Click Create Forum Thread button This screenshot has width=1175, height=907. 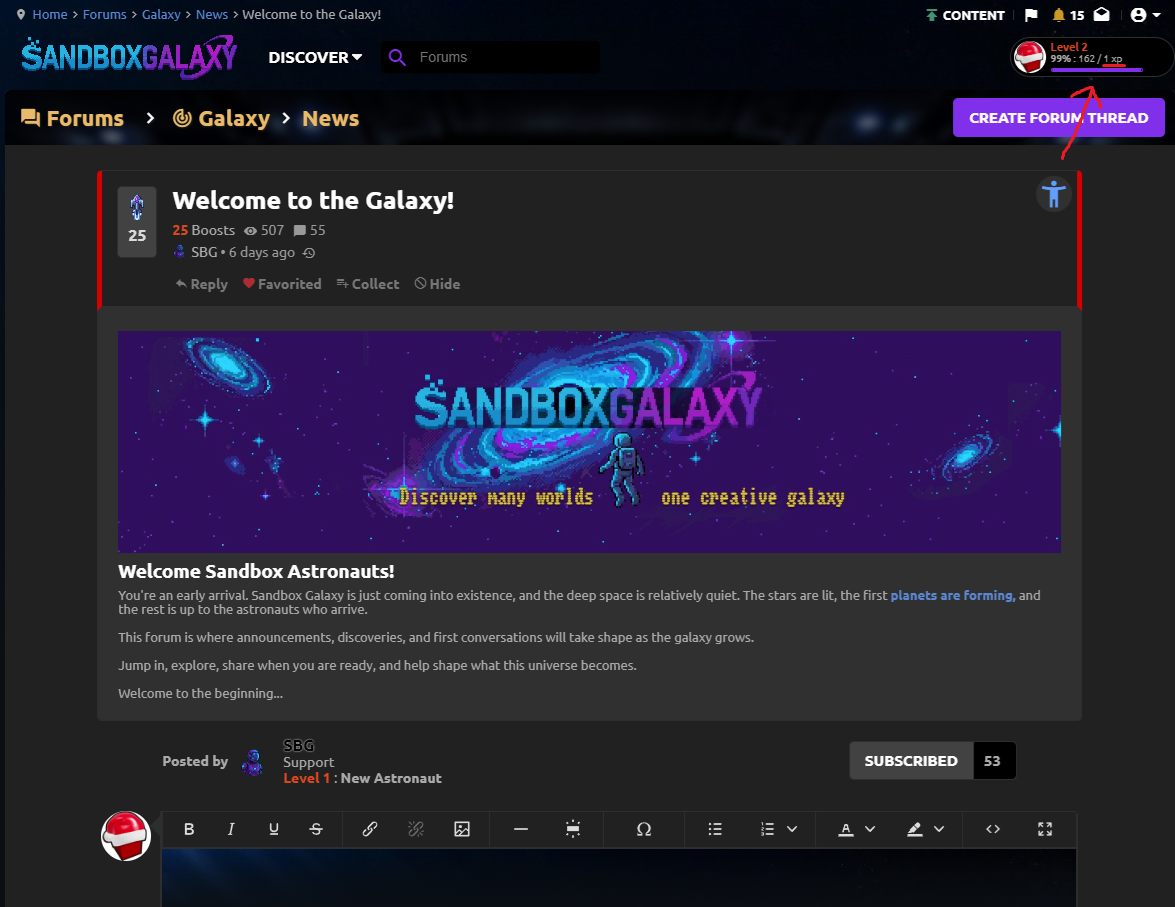tap(1059, 118)
